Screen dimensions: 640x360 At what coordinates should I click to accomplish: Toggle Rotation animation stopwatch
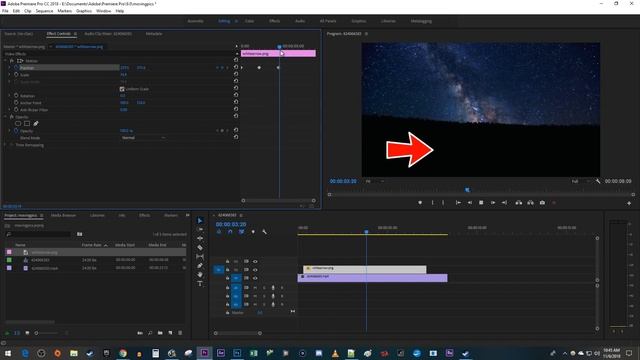(x=16, y=96)
